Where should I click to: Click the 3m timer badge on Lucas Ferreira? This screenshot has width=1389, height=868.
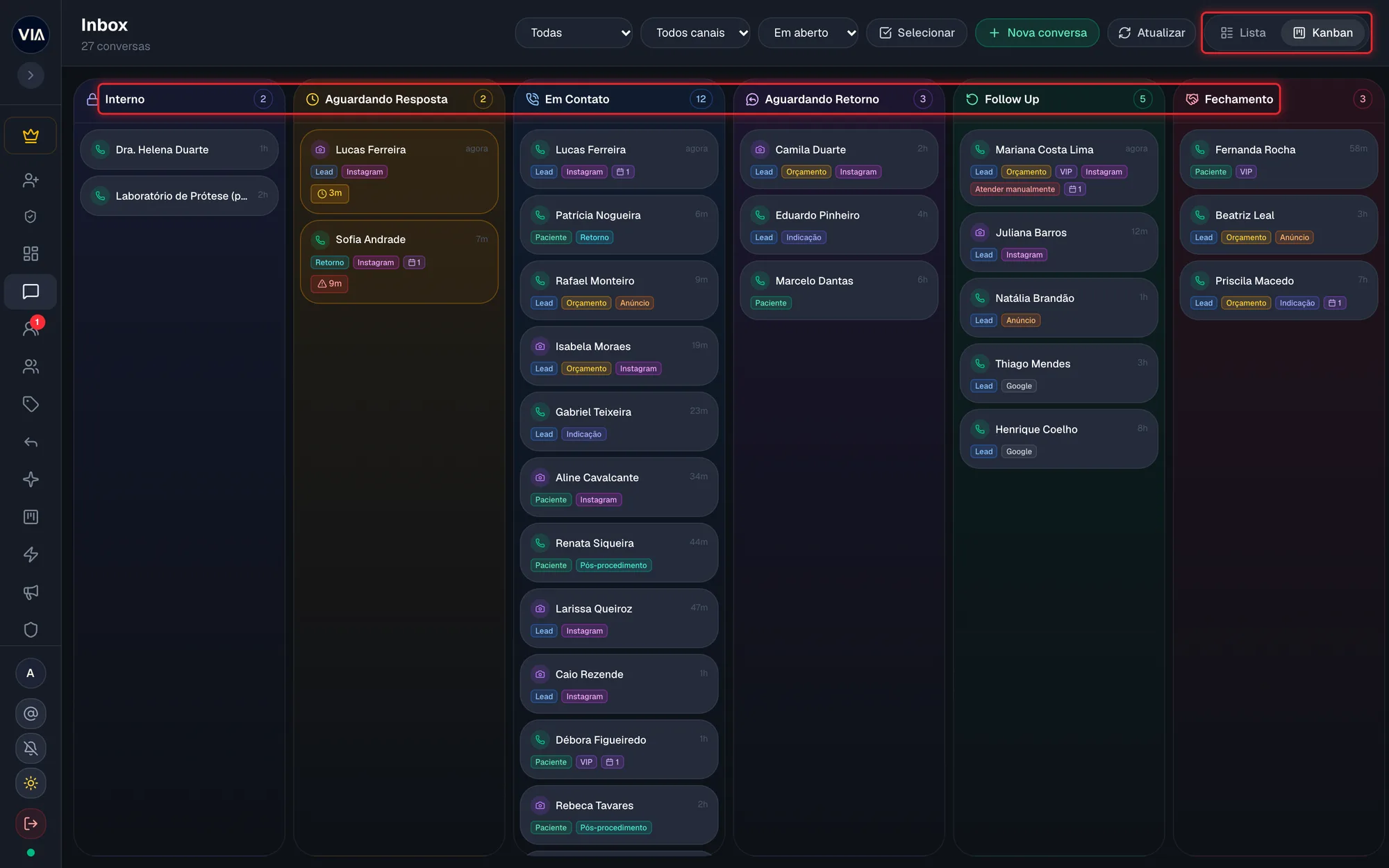tap(330, 193)
